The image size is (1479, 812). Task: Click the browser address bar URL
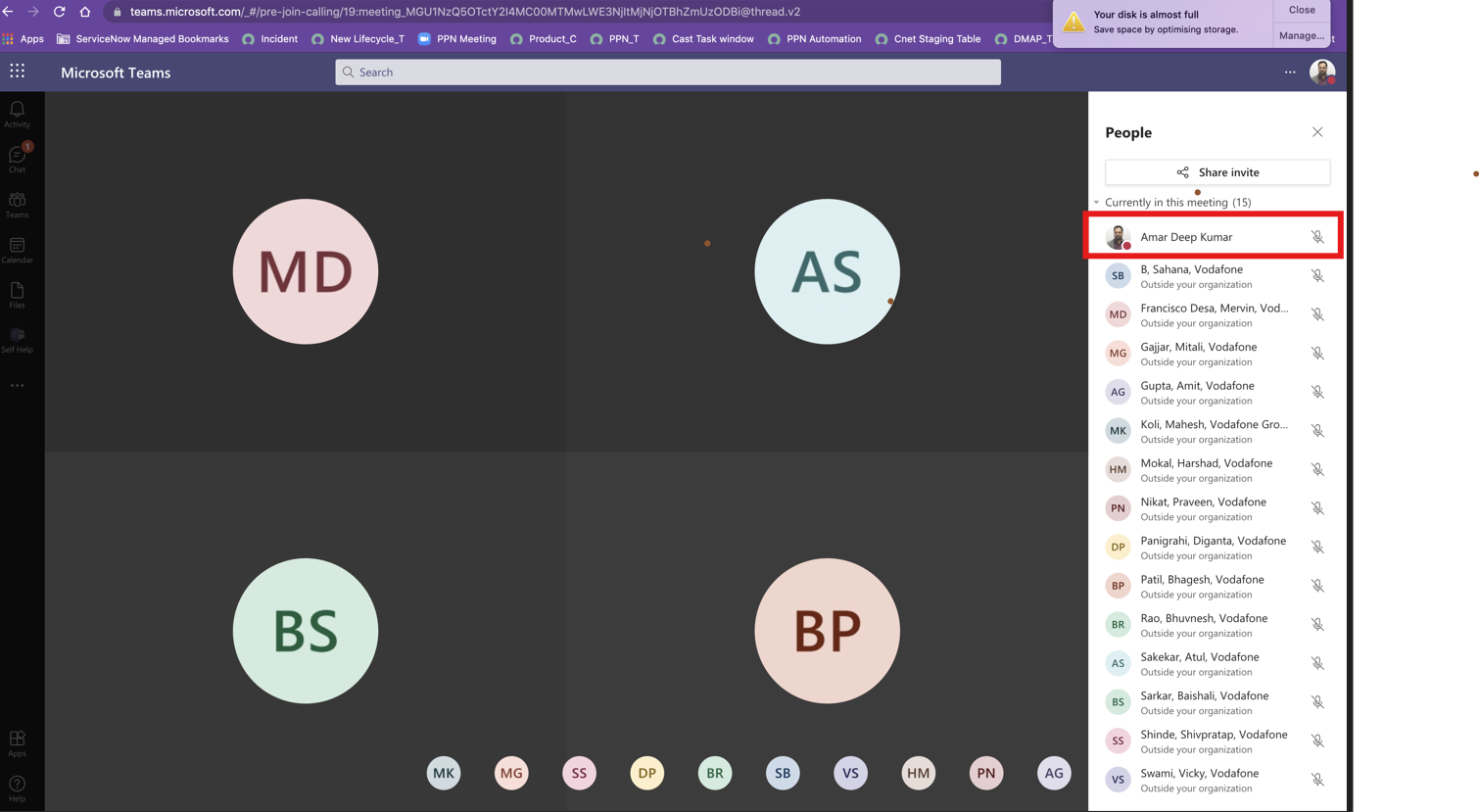(465, 12)
